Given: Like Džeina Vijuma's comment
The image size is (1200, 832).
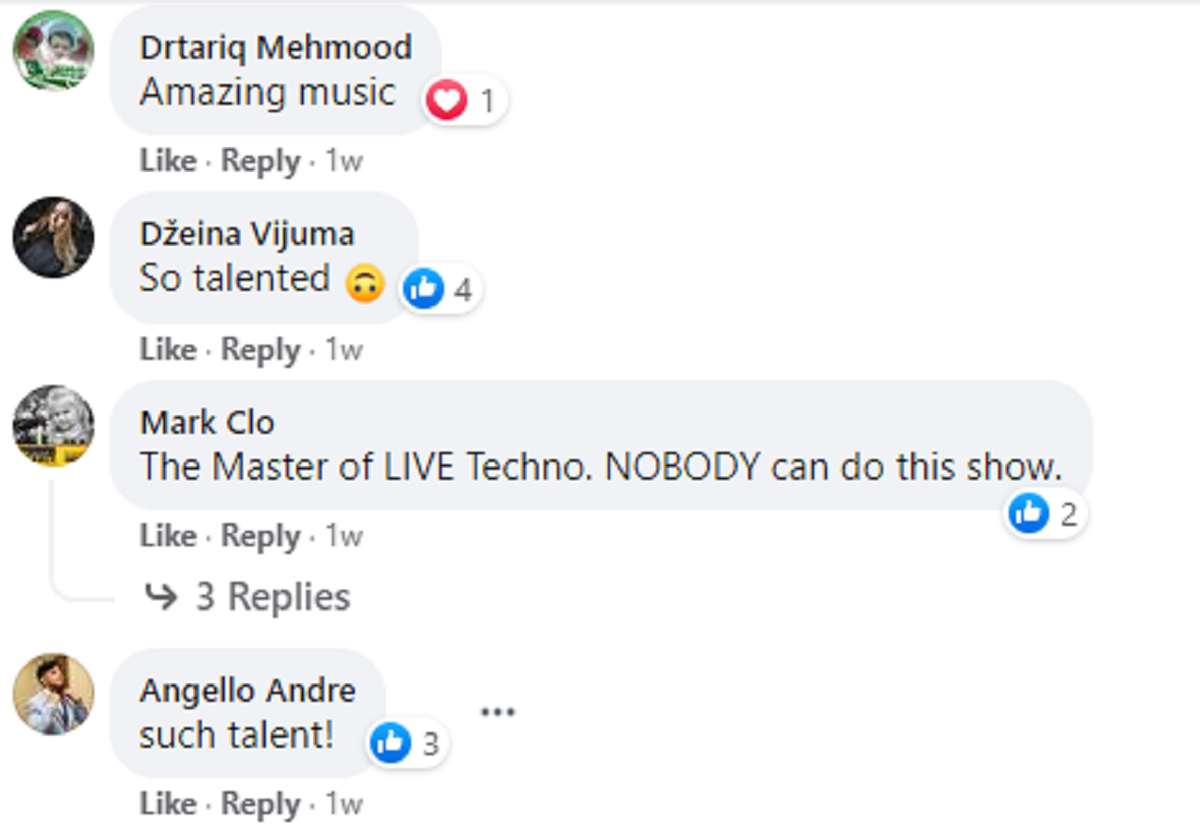Looking at the screenshot, I should (x=167, y=349).
